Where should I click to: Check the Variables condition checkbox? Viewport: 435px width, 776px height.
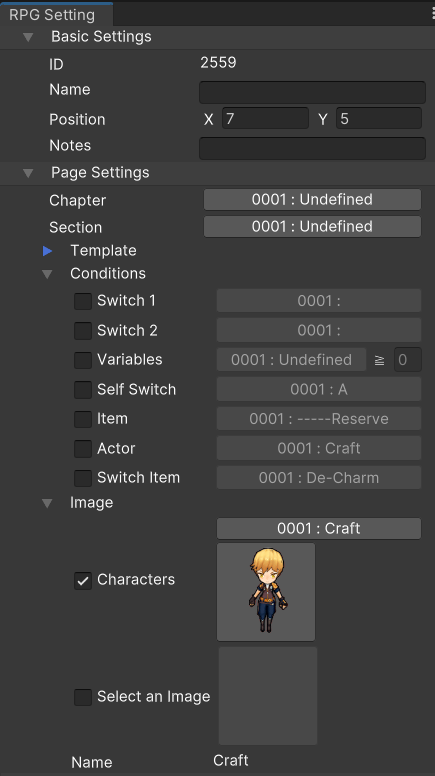point(83,360)
